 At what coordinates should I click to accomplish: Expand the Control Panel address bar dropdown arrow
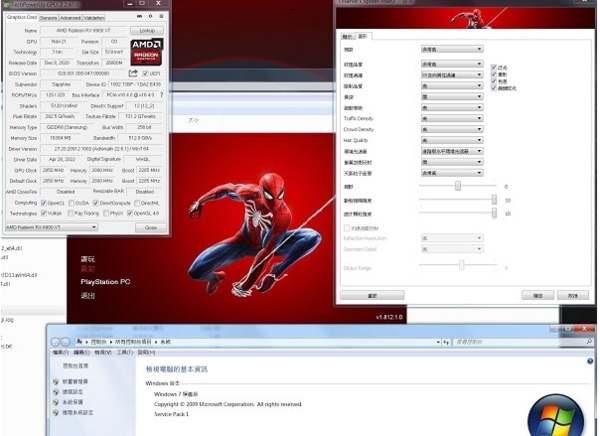click(x=438, y=342)
